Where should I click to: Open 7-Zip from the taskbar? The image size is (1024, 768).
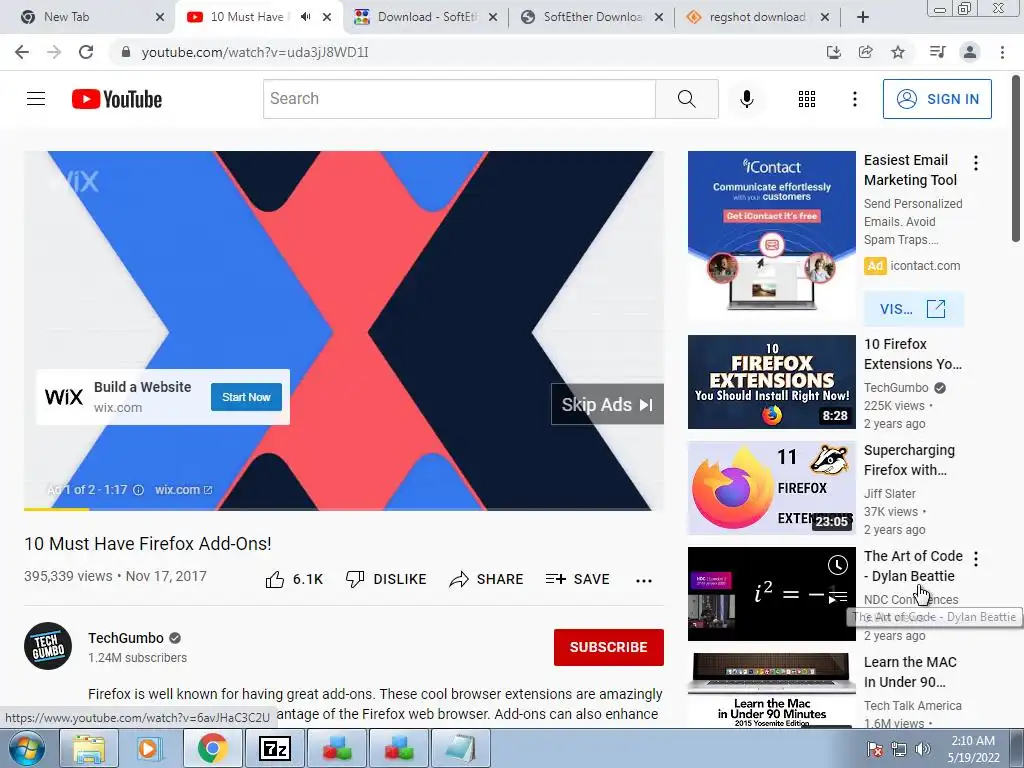tap(274, 748)
